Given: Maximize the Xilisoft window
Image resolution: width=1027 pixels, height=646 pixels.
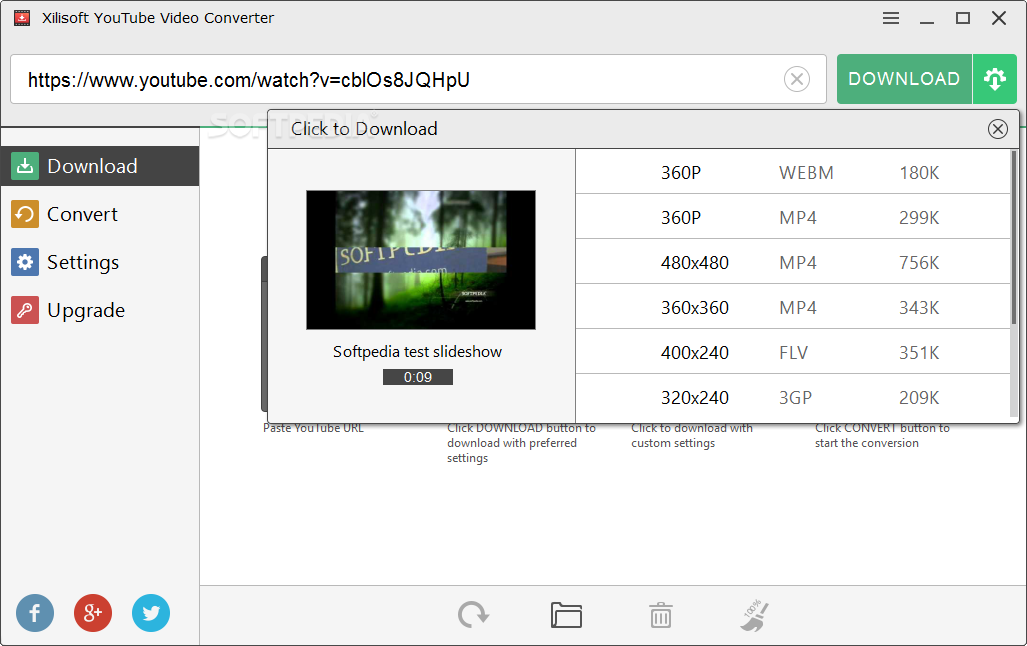Looking at the screenshot, I should click(963, 18).
